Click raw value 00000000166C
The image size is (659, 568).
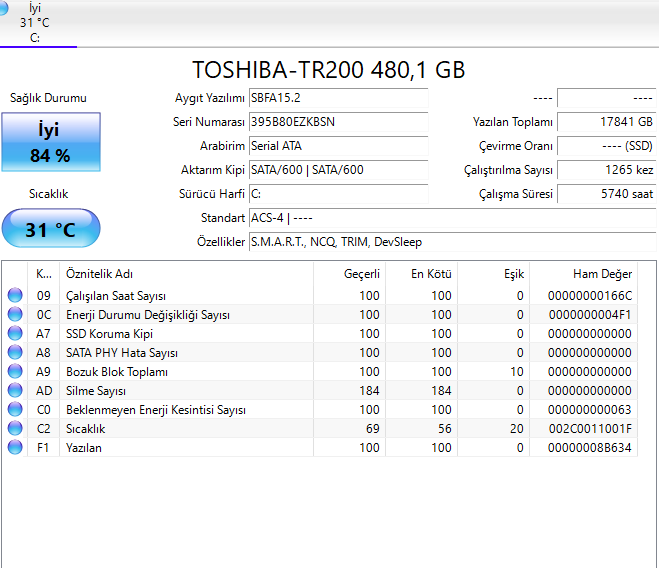(590, 296)
